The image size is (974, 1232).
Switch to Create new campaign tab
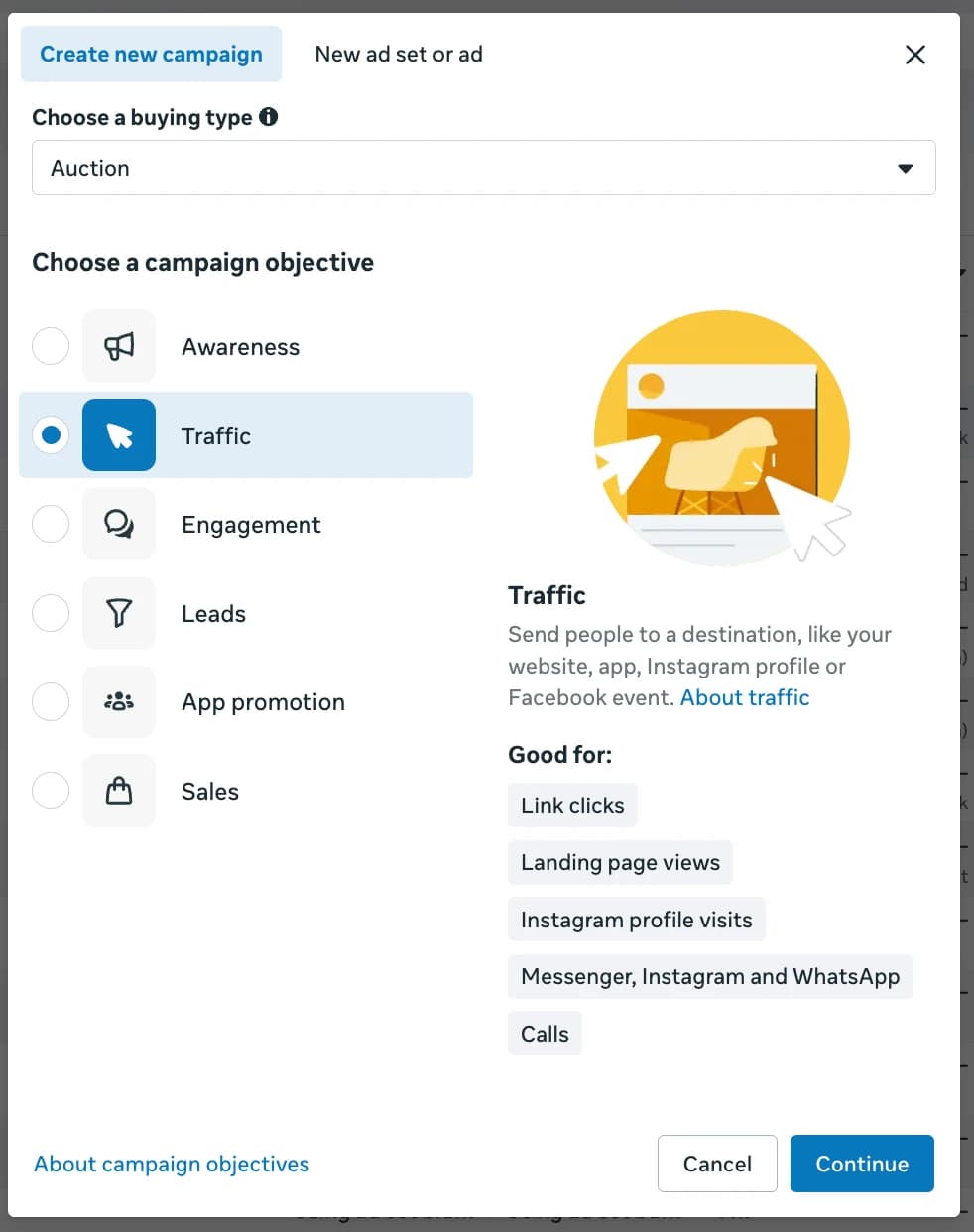point(151,54)
